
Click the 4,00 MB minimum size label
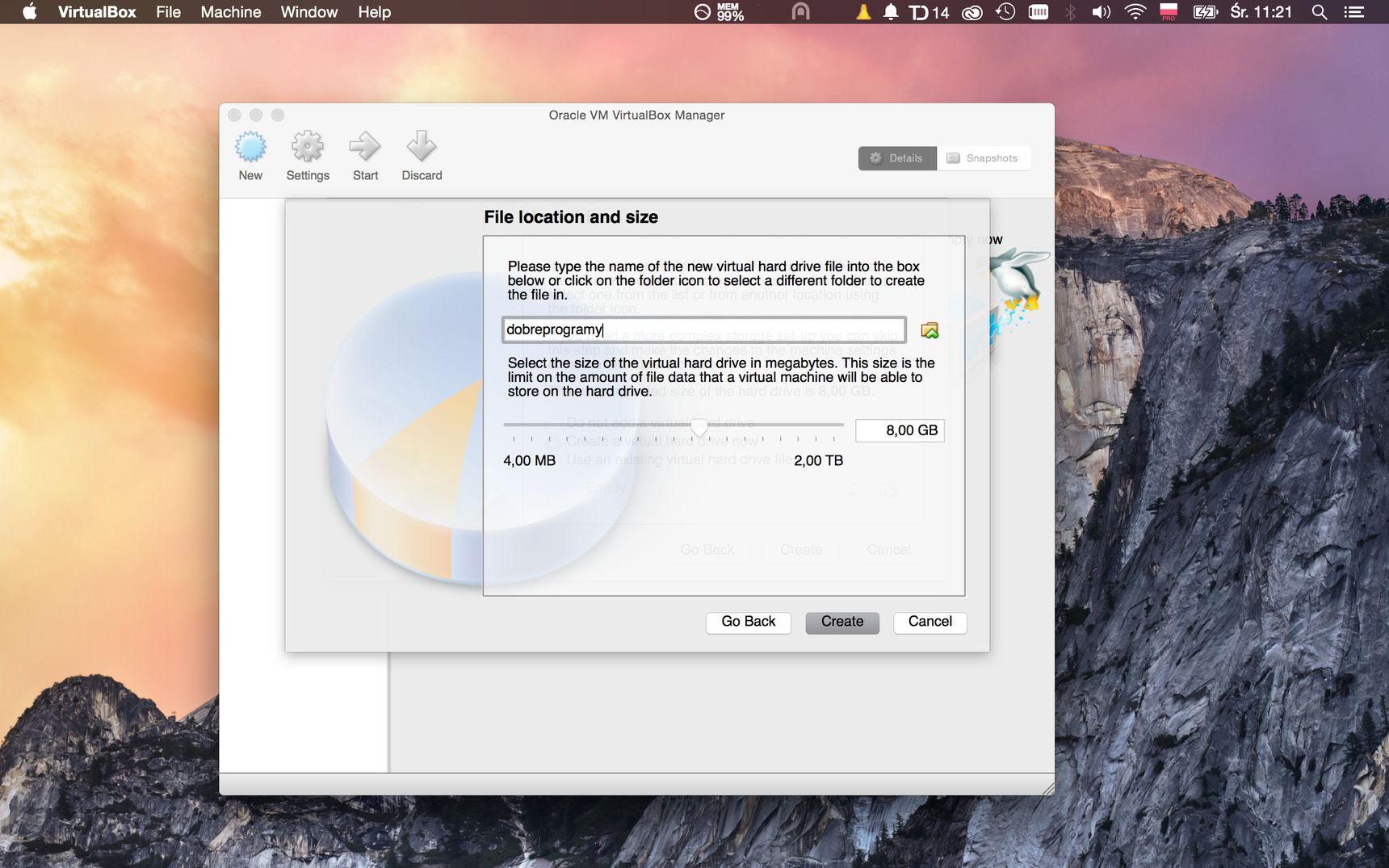click(529, 460)
